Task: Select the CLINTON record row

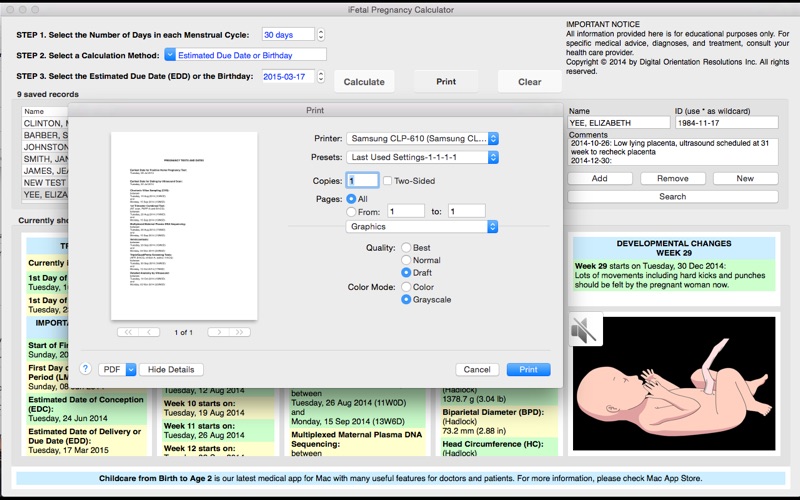Action: pyautogui.click(x=45, y=123)
